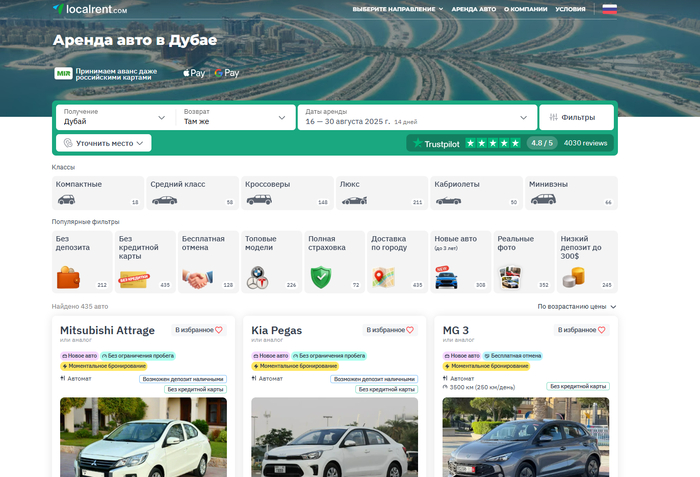700x477 pixels.
Task: Click Новое авто tag on Mitsubishi Attrage
Action: (79, 356)
